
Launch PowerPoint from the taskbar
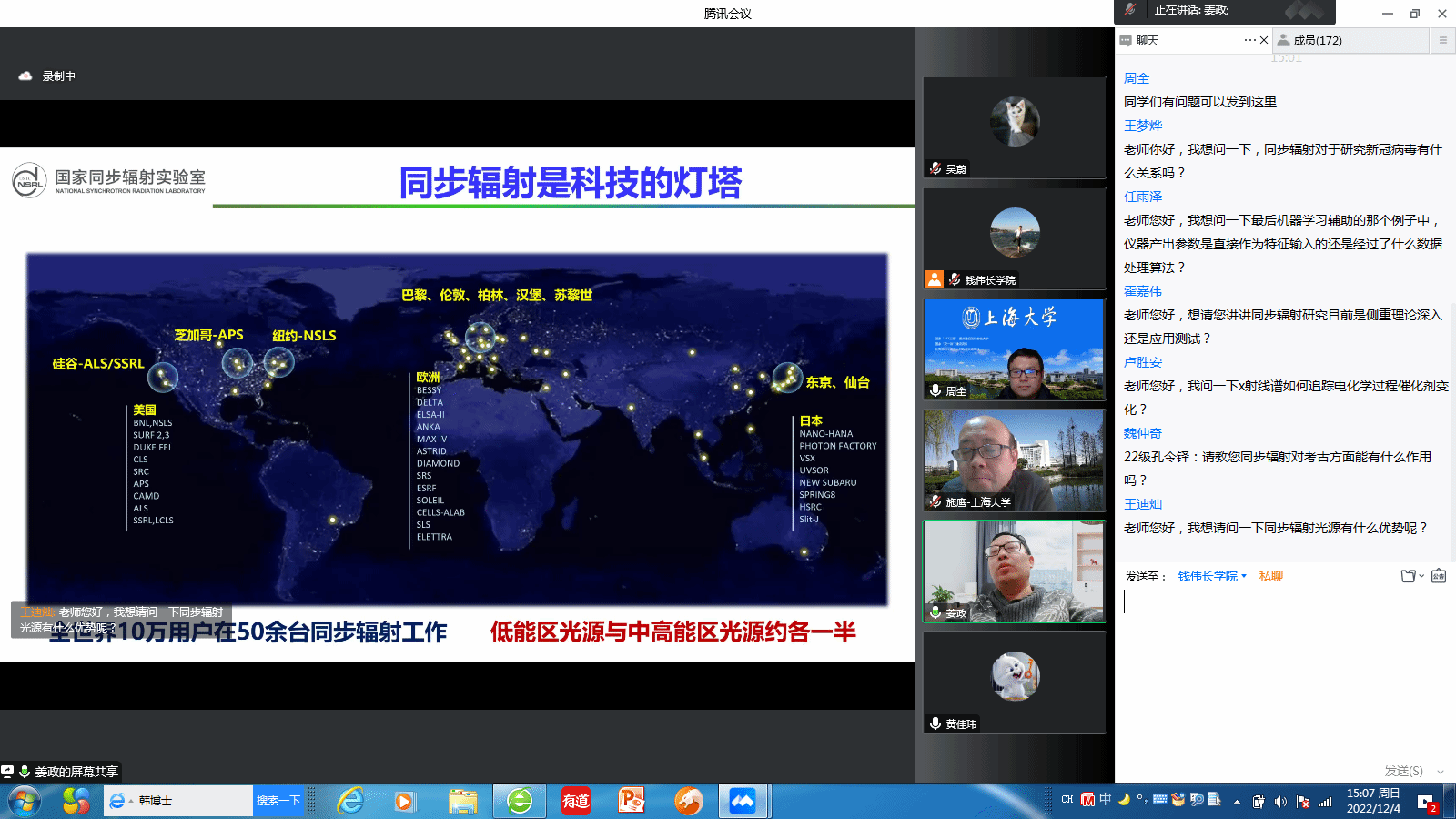(x=632, y=802)
